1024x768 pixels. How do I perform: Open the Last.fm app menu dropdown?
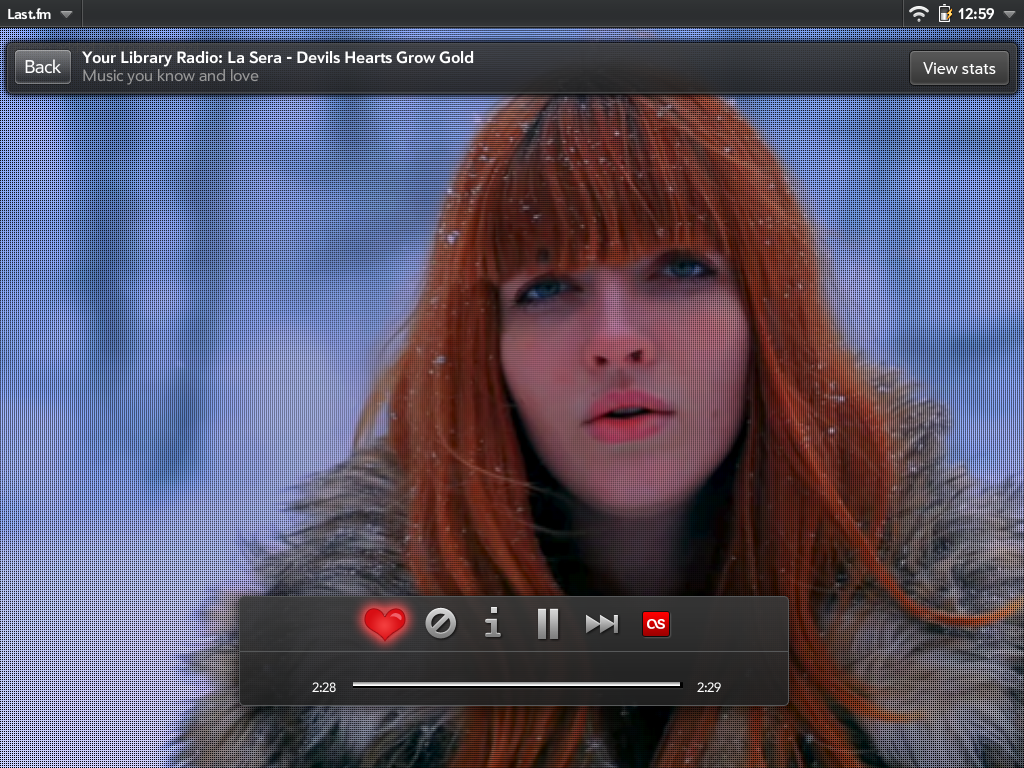[x=40, y=14]
